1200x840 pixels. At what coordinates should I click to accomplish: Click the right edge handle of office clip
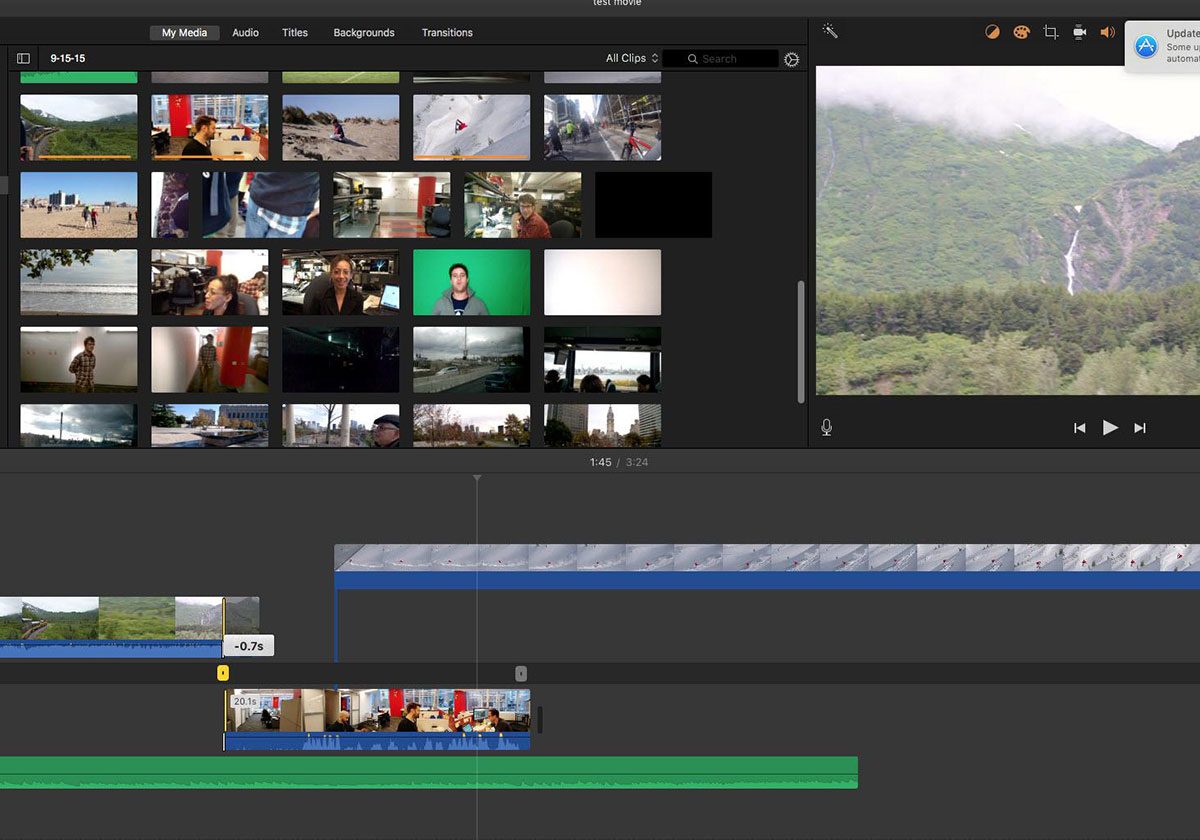[540, 720]
